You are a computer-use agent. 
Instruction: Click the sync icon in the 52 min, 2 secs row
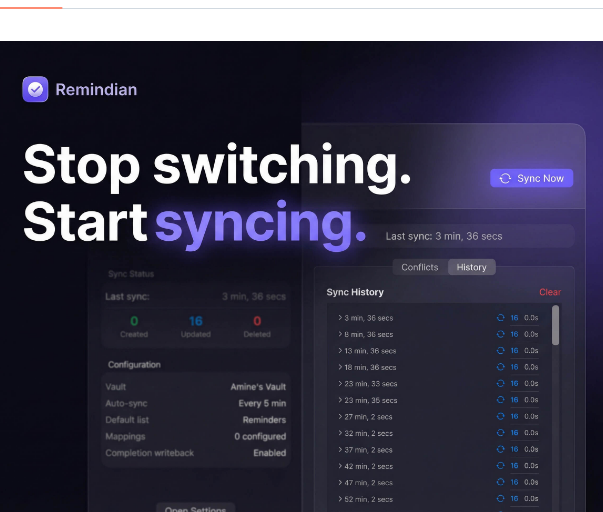point(500,499)
